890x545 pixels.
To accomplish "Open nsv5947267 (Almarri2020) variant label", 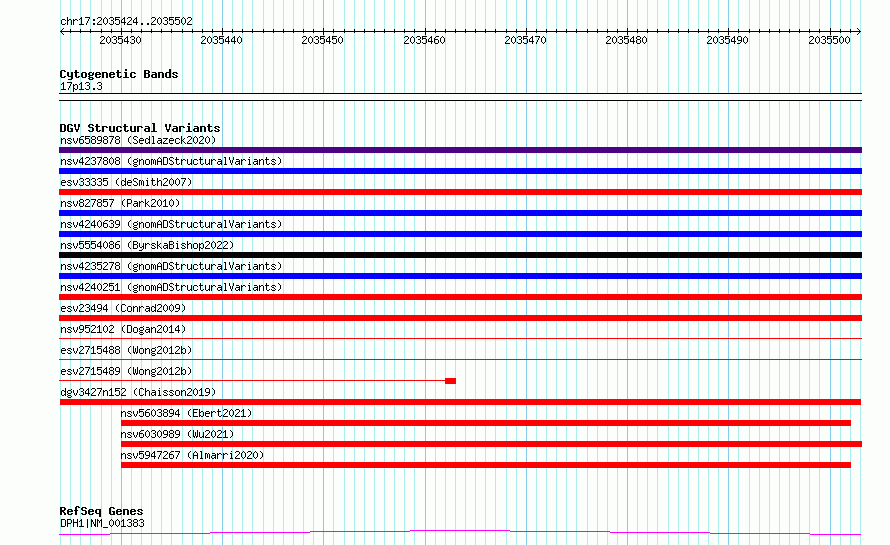I will pos(192,455).
